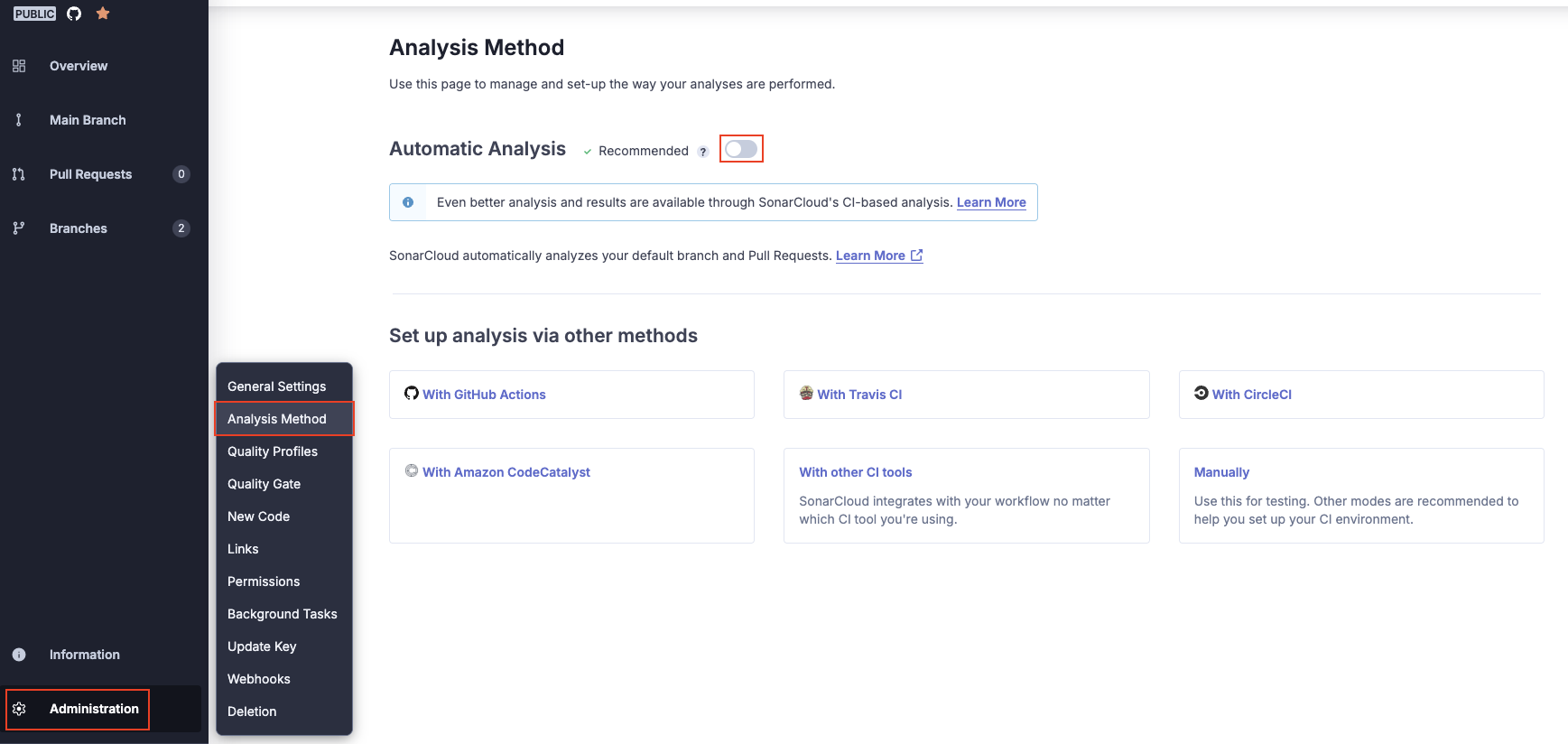Click the Branches fork icon in the sidebar

(x=19, y=228)
